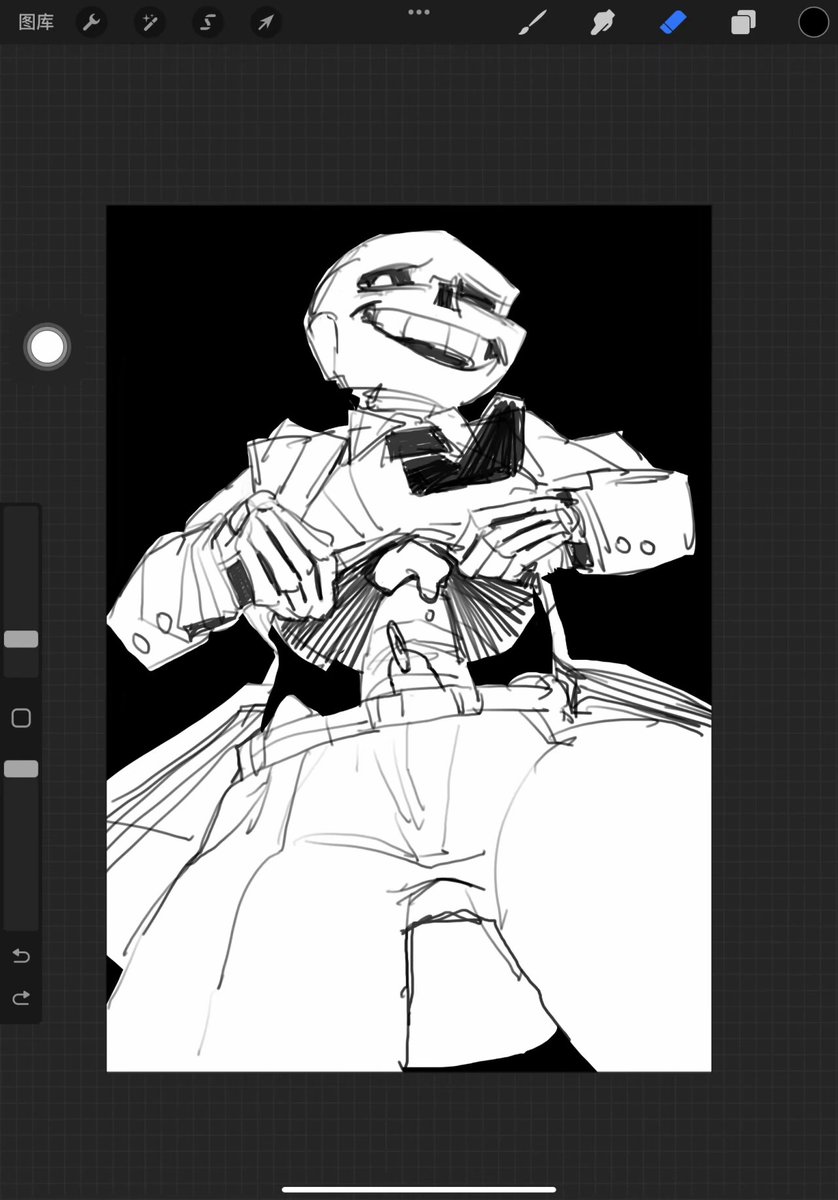Click the drawing canvas artwork
Image resolution: width=838 pixels, height=1200 pixels.
point(409,638)
